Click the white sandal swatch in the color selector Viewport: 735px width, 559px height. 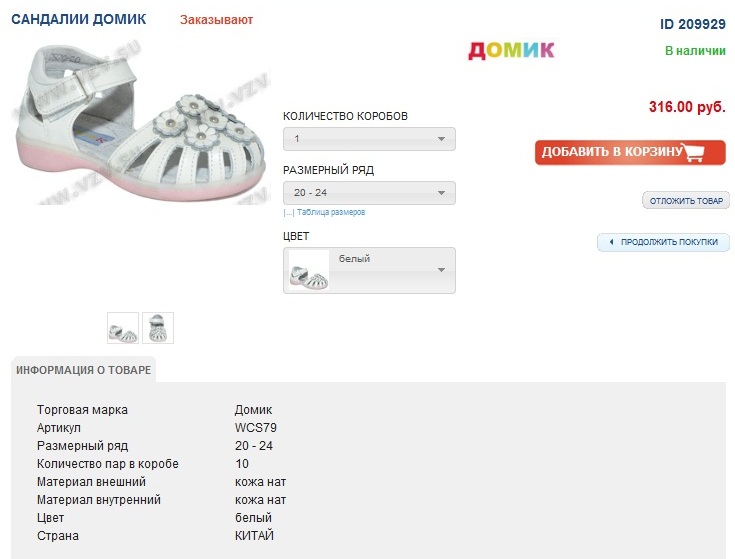309,271
